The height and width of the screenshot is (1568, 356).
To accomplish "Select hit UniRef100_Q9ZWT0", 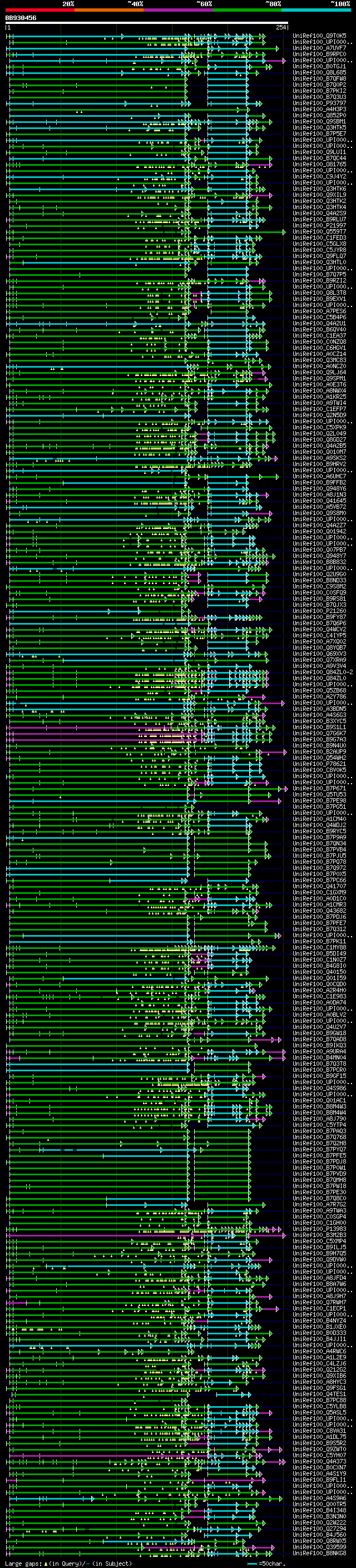I will point(319,1450).
